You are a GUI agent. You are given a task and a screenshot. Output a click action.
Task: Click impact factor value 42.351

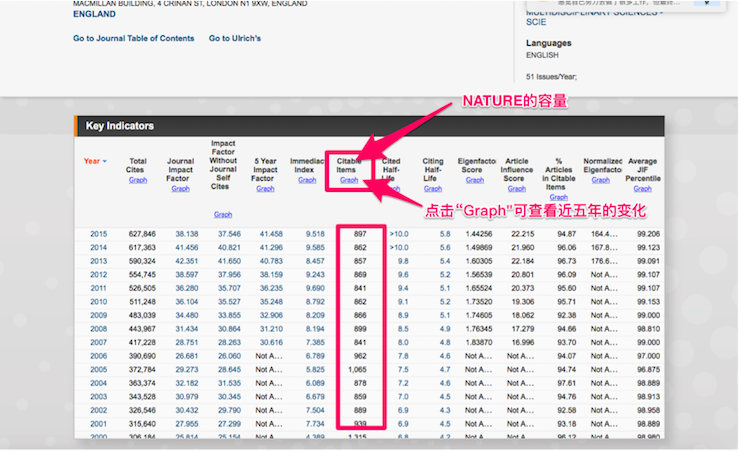(187, 261)
